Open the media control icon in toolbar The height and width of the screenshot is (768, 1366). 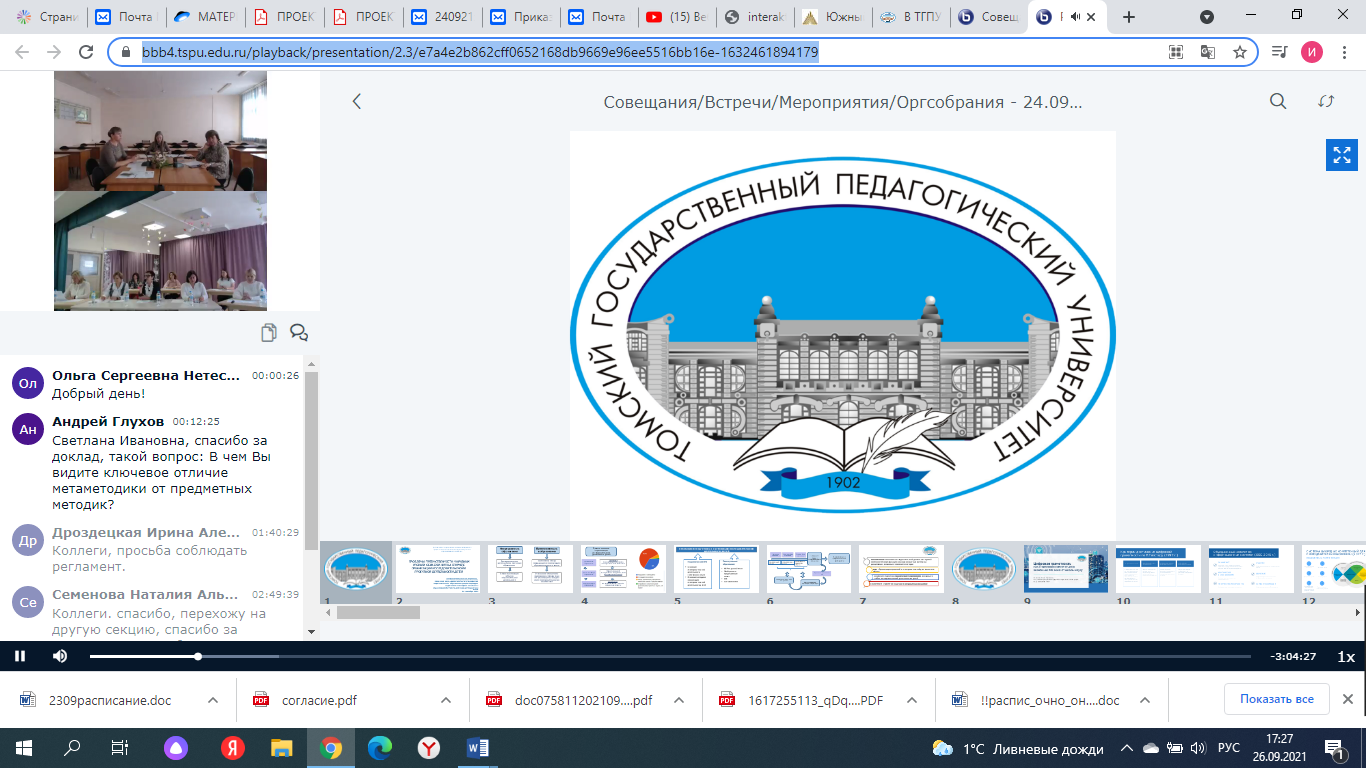click(1279, 52)
